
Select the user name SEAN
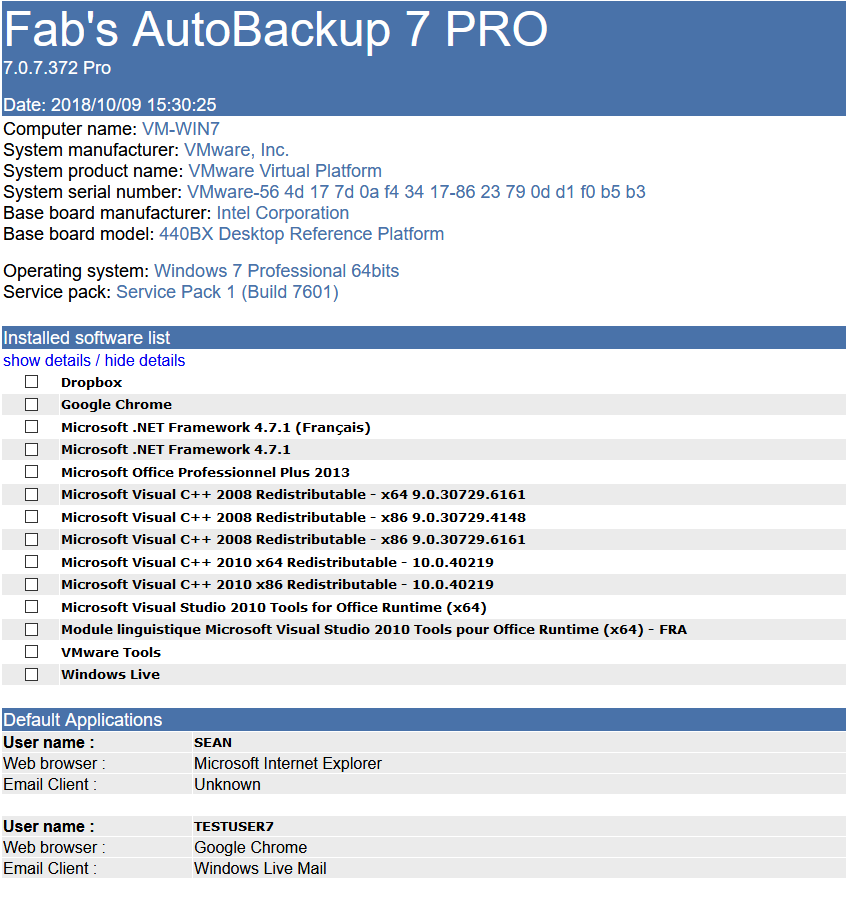click(x=213, y=743)
